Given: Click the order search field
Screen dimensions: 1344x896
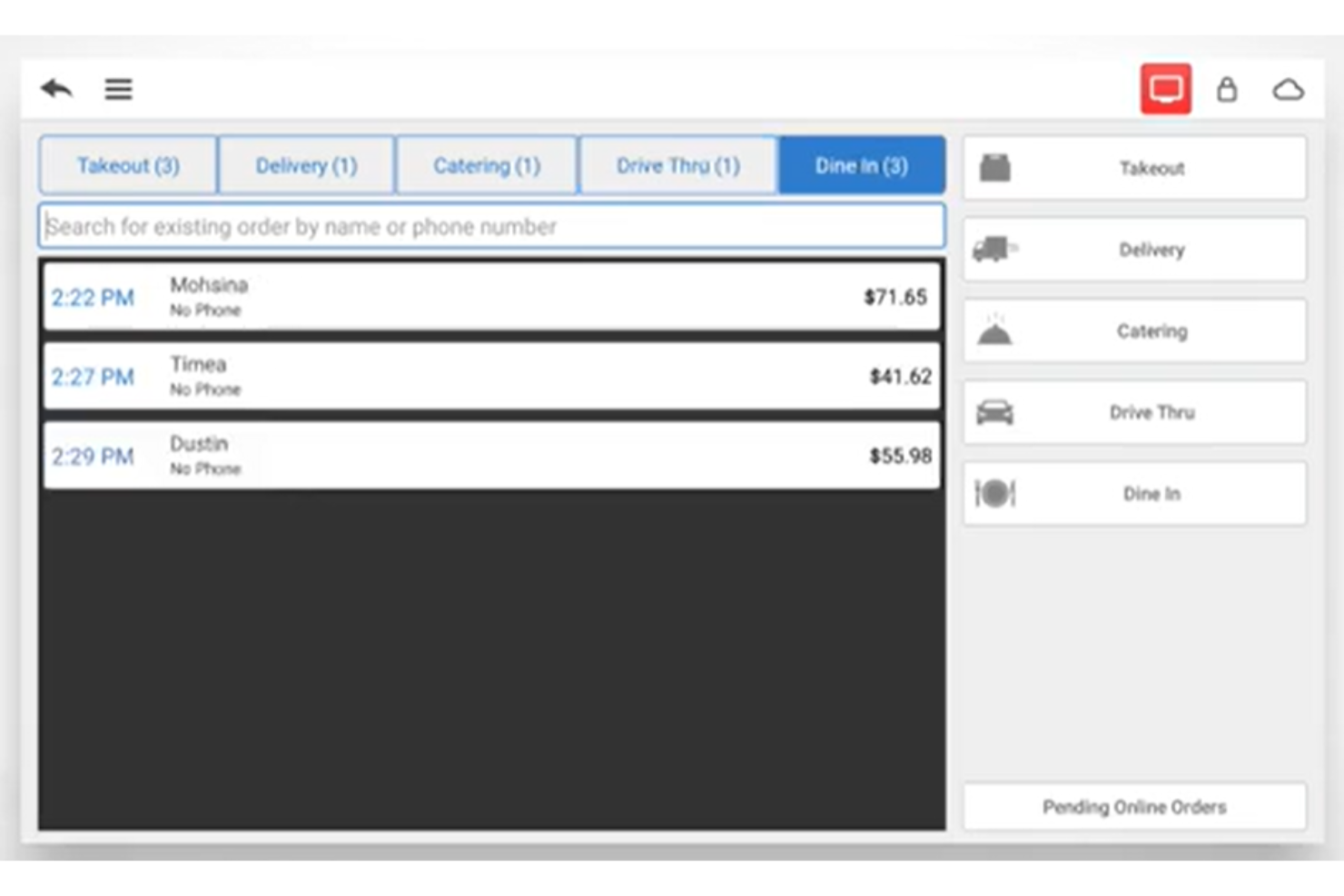Looking at the screenshot, I should point(491,226).
